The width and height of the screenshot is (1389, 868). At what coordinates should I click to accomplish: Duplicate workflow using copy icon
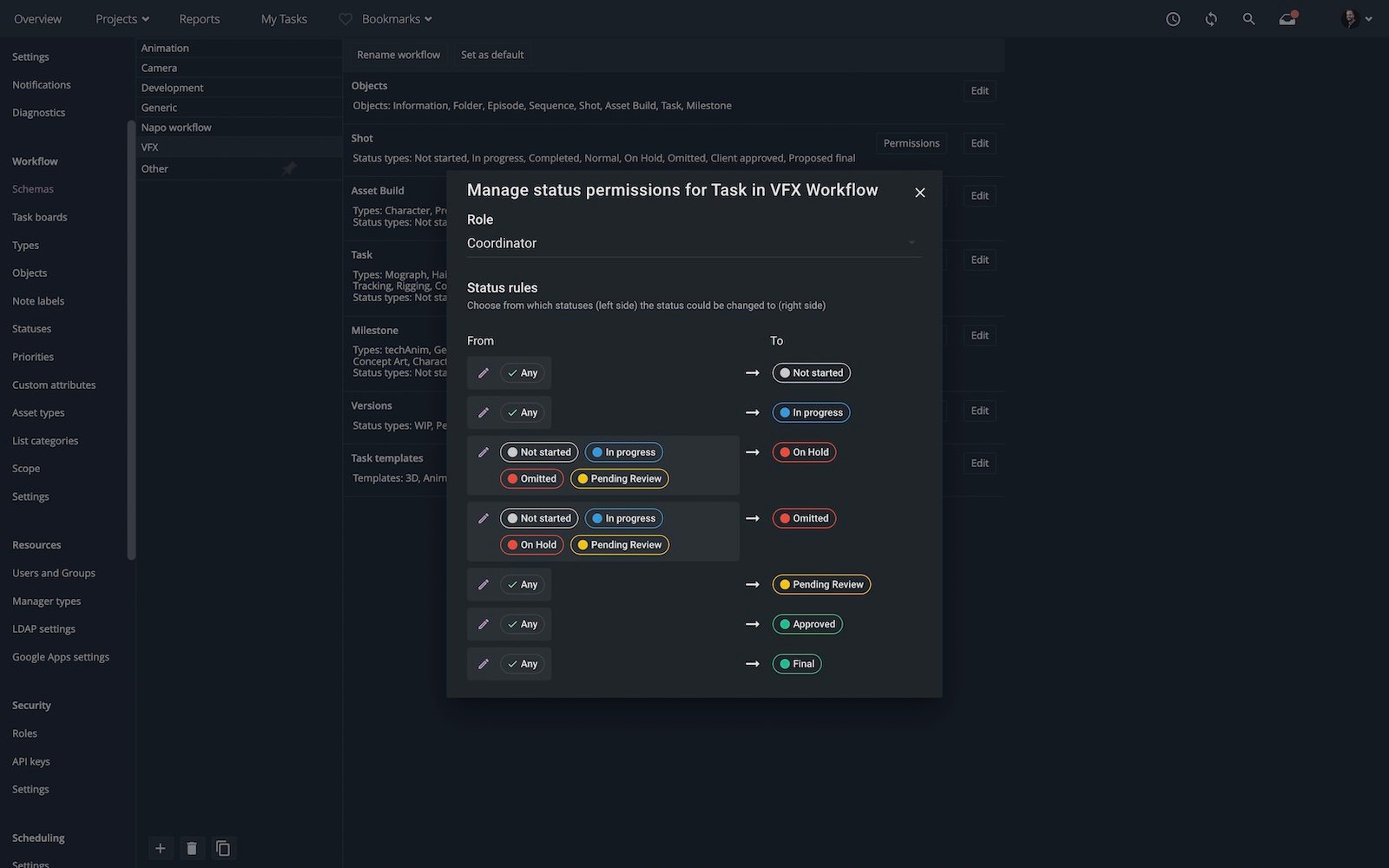pyautogui.click(x=223, y=848)
